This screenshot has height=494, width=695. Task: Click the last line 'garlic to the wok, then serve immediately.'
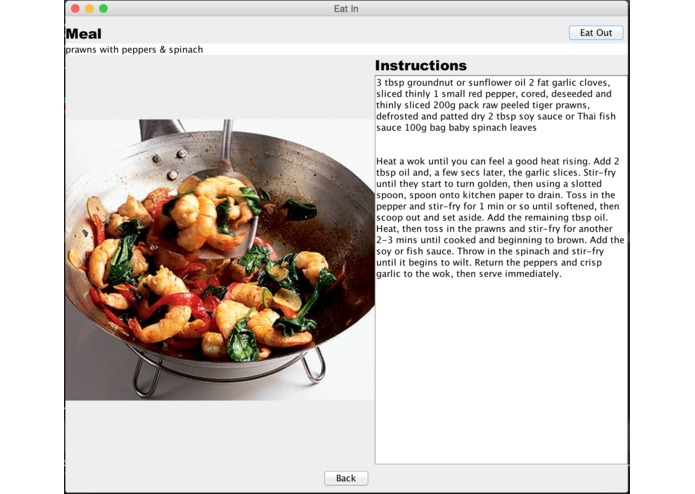pos(469,274)
